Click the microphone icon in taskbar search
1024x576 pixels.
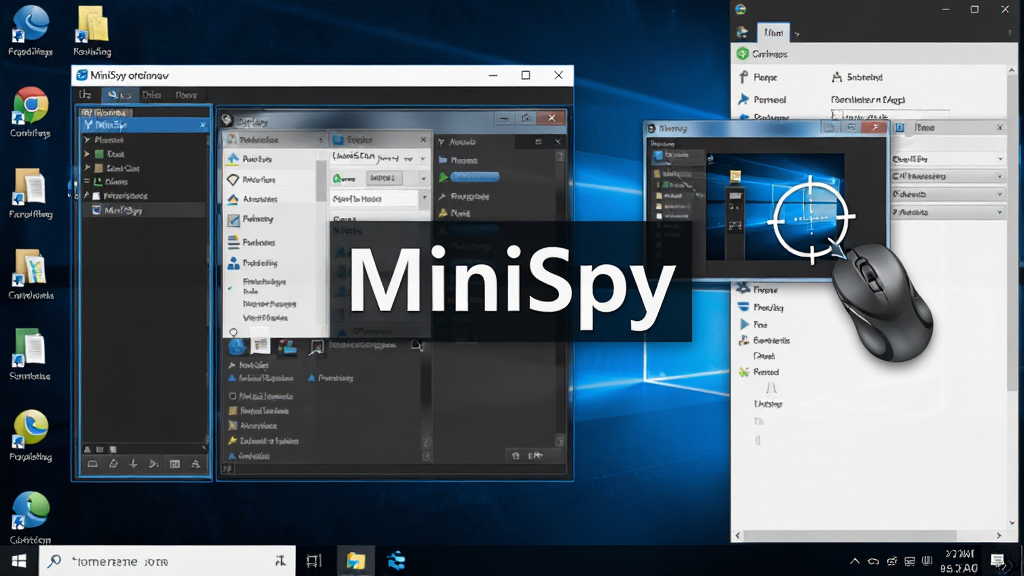click(x=281, y=561)
